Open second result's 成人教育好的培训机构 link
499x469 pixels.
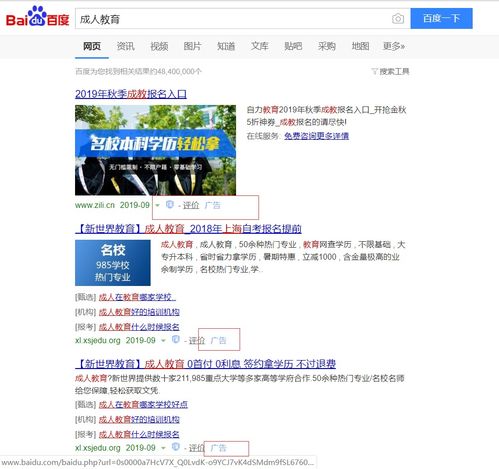139,312
